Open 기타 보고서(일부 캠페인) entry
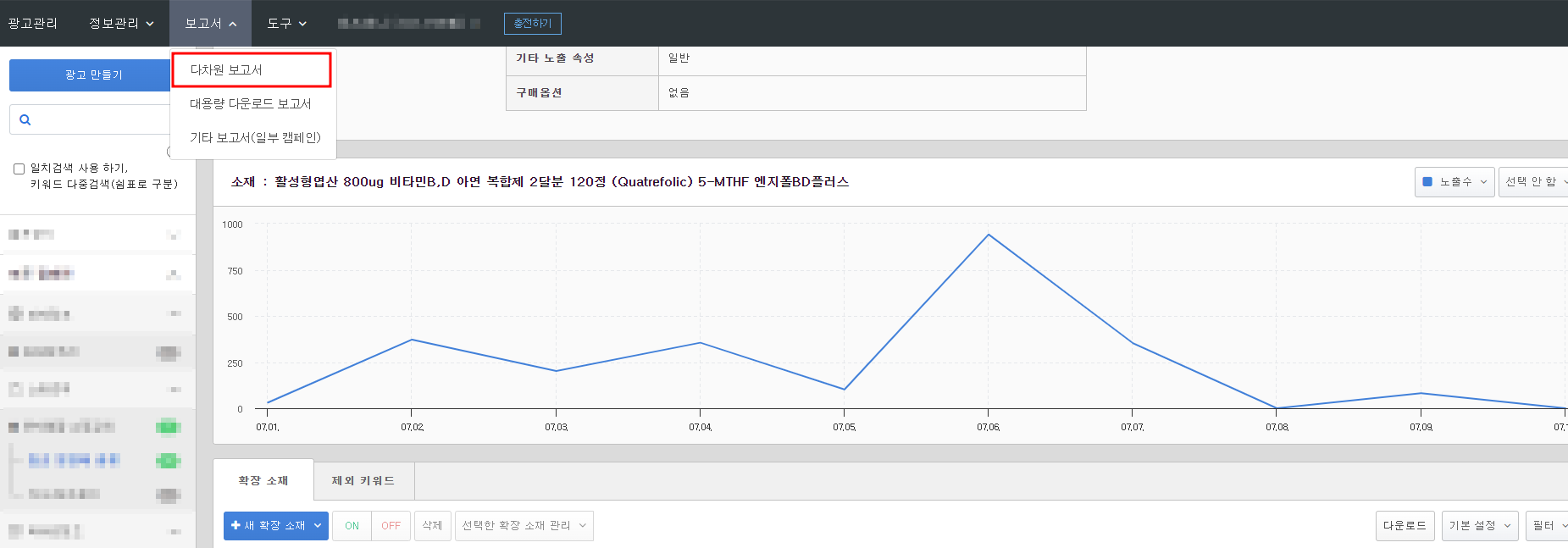1568x548 pixels. tap(254, 137)
